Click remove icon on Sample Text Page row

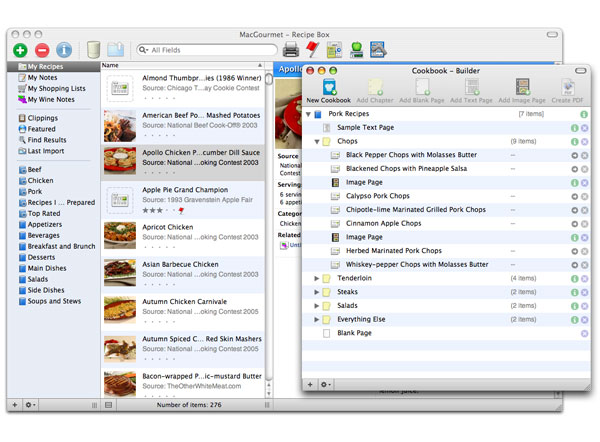coord(584,128)
